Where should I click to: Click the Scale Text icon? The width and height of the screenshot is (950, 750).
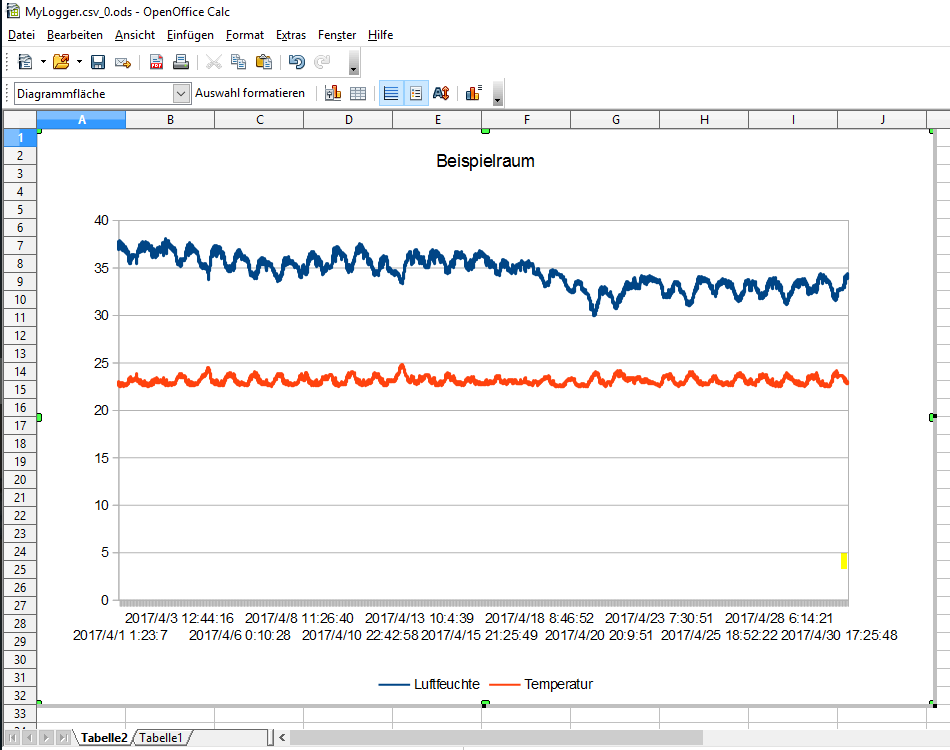tap(441, 93)
